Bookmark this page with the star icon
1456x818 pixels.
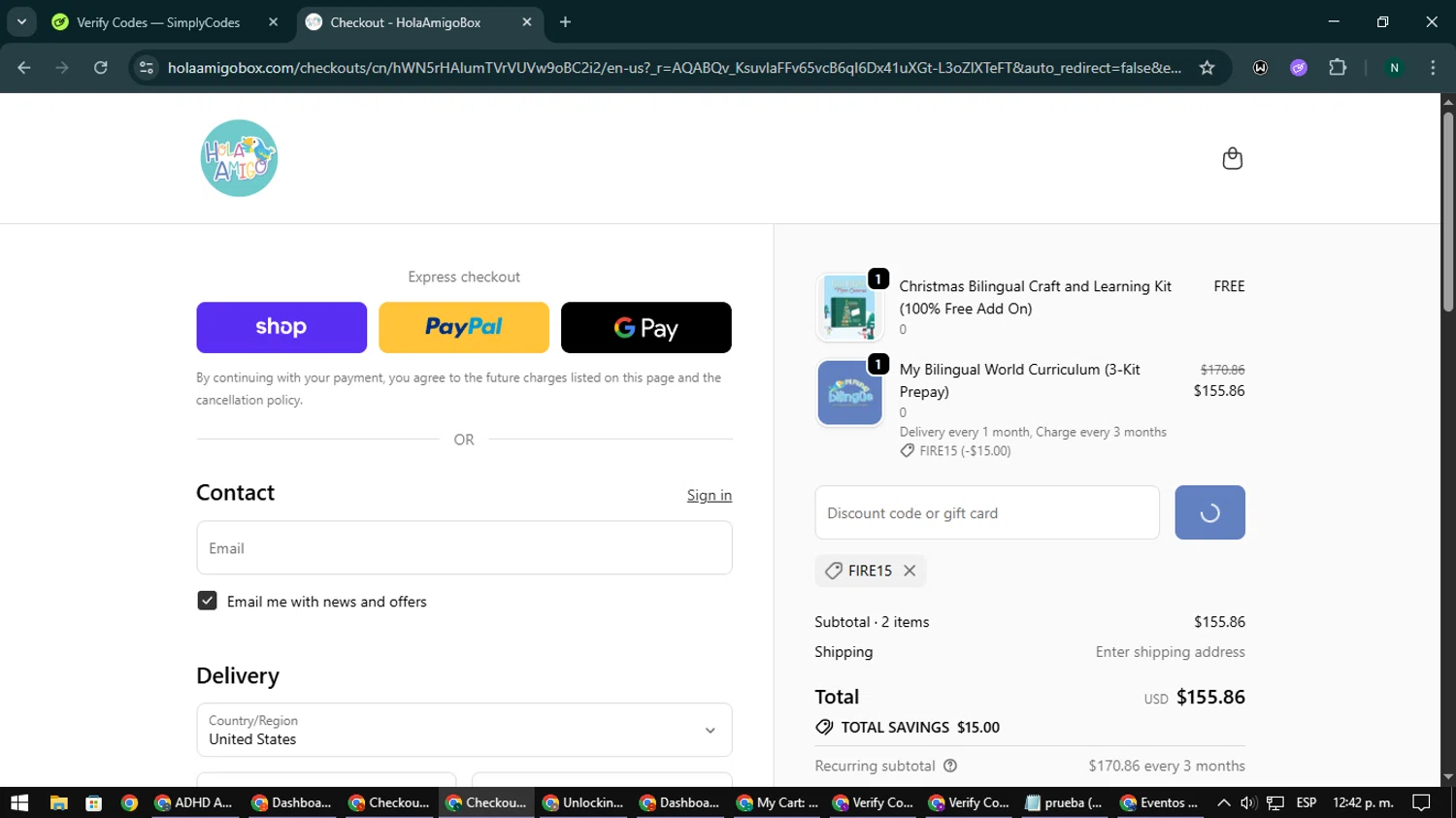coord(1207,68)
